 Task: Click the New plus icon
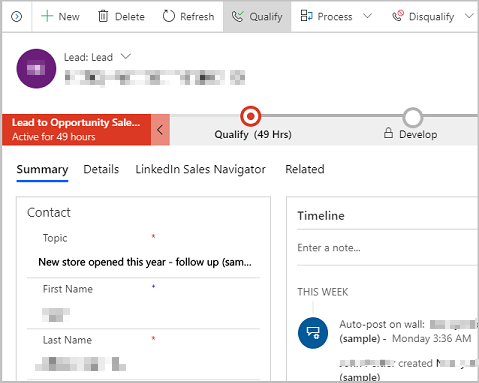coord(47,16)
